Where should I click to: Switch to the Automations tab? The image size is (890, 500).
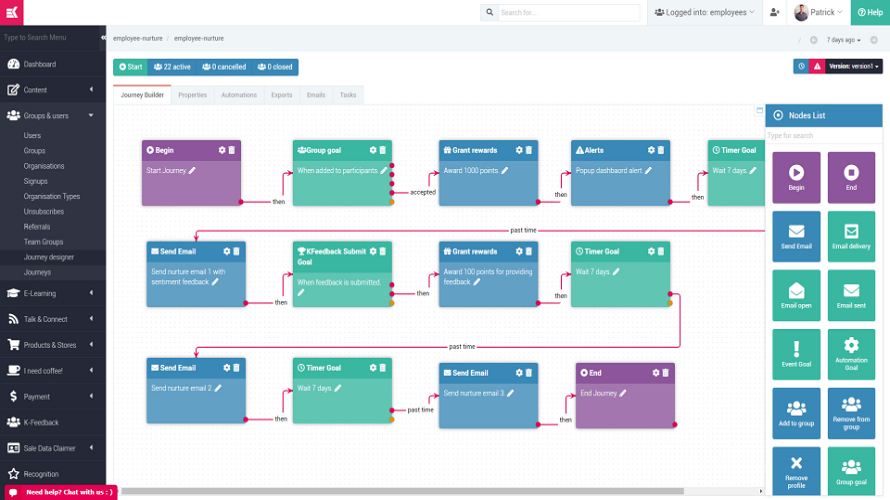238,95
